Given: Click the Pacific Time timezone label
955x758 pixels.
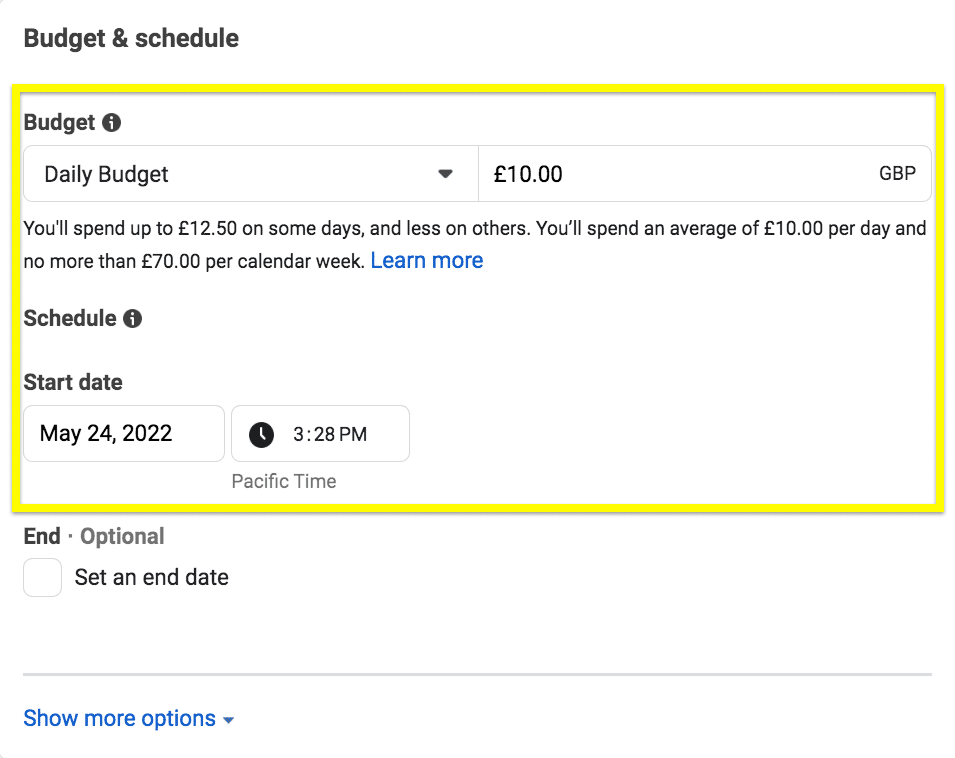Looking at the screenshot, I should pyautogui.click(x=284, y=481).
